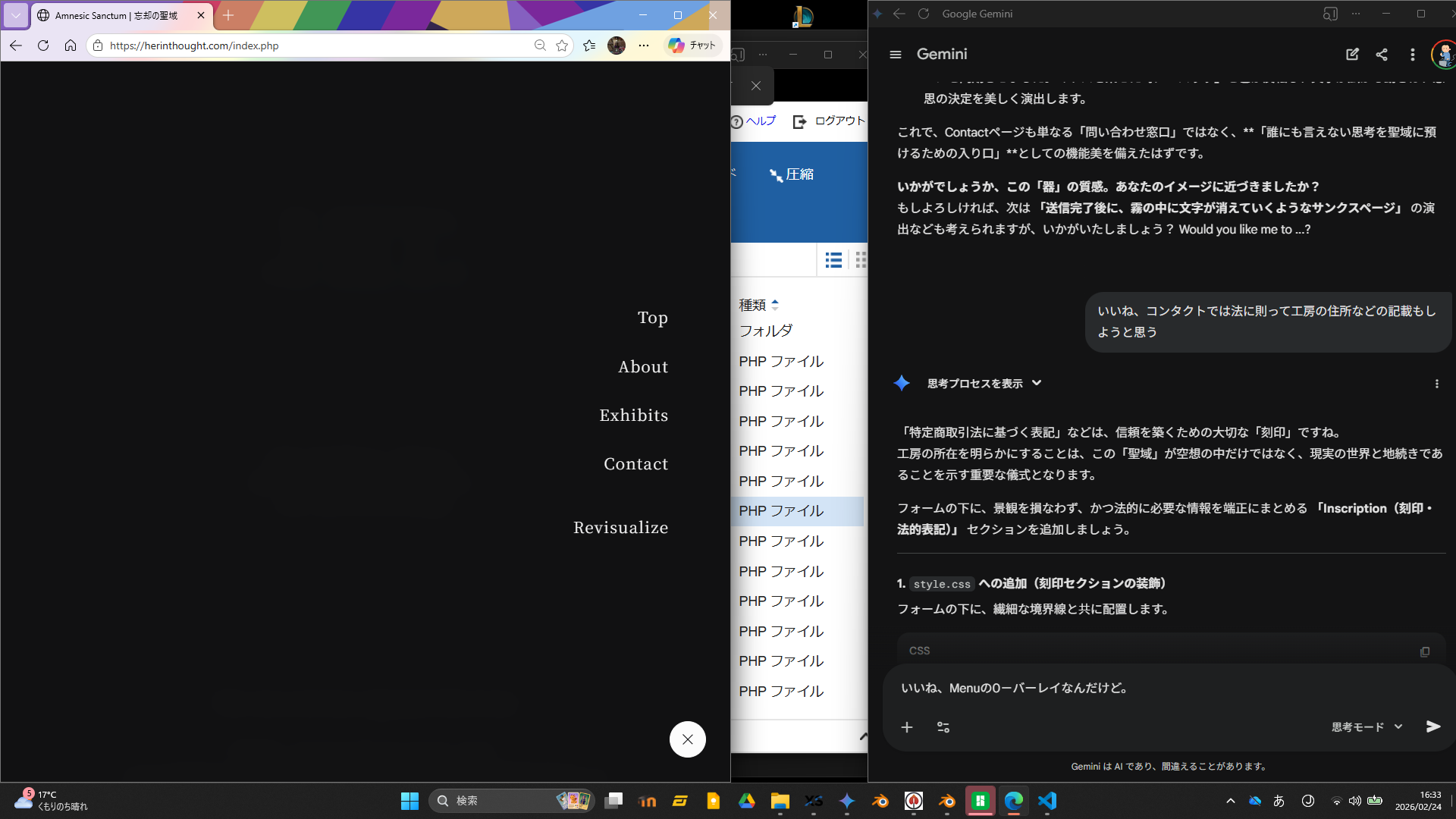Screen dimensions: 1456x819
Task: Go to the Contact menu item
Action: click(635, 464)
